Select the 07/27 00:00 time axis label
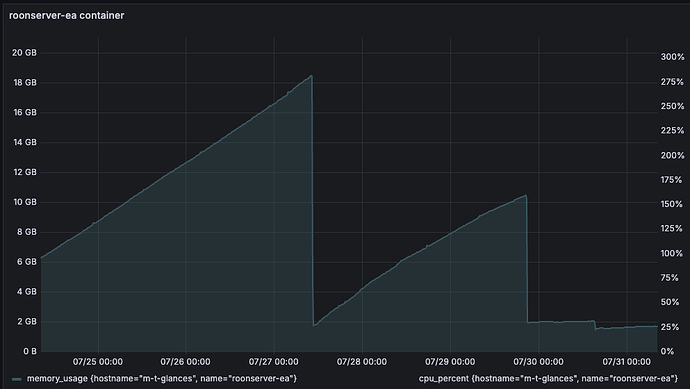 273,362
